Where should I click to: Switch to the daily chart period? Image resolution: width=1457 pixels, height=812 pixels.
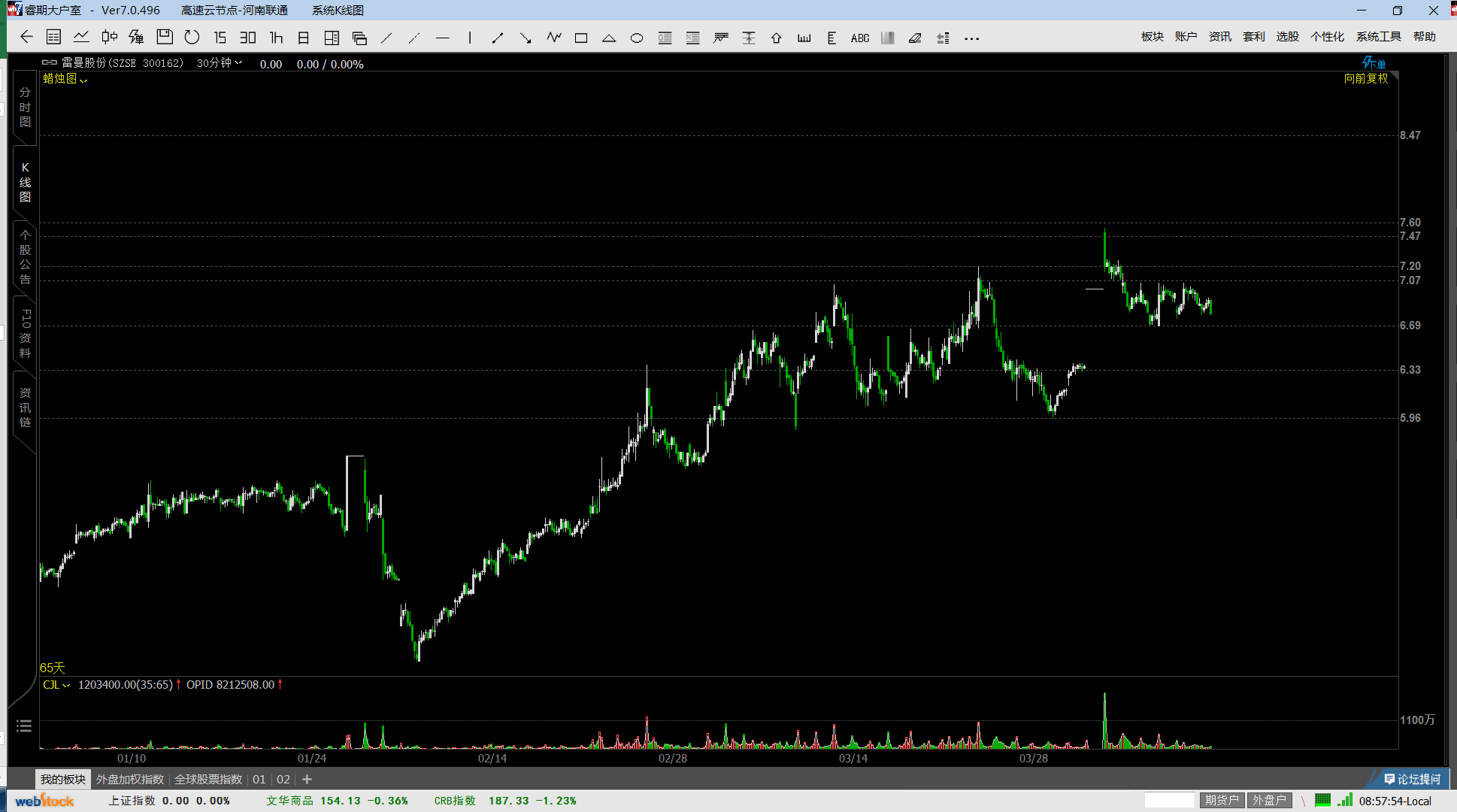click(304, 38)
